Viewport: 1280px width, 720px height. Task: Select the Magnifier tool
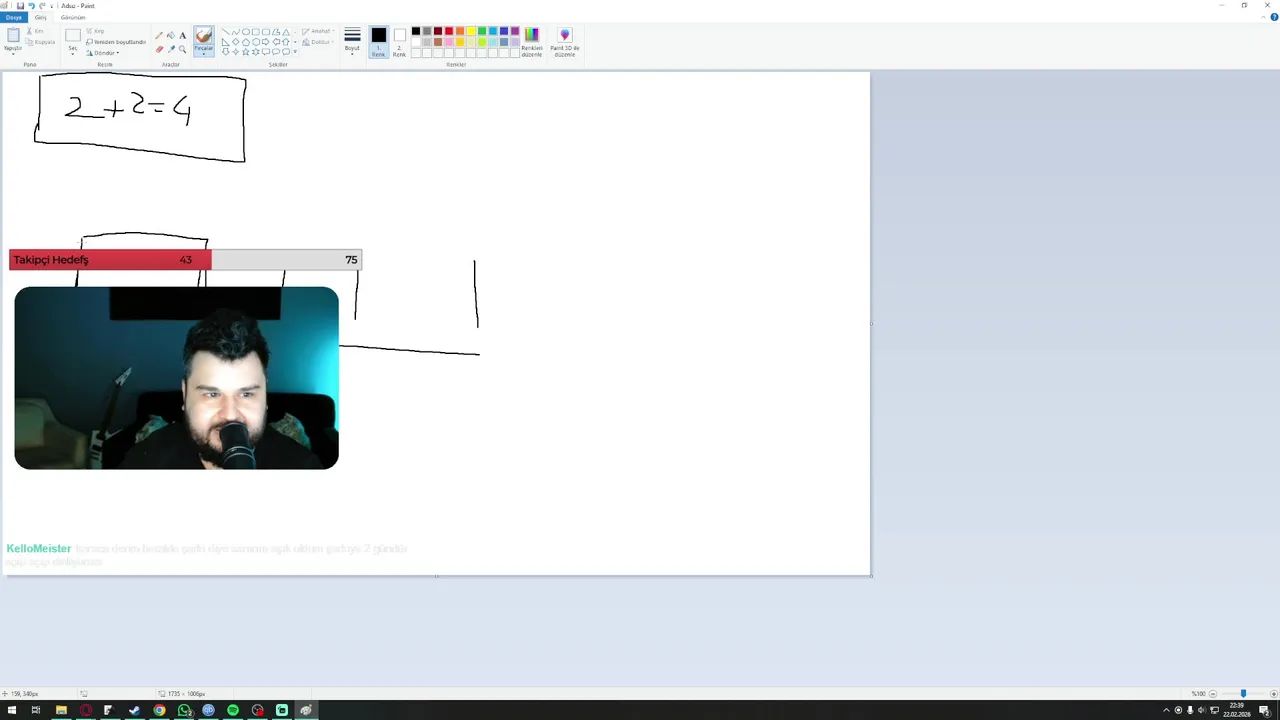[x=183, y=49]
